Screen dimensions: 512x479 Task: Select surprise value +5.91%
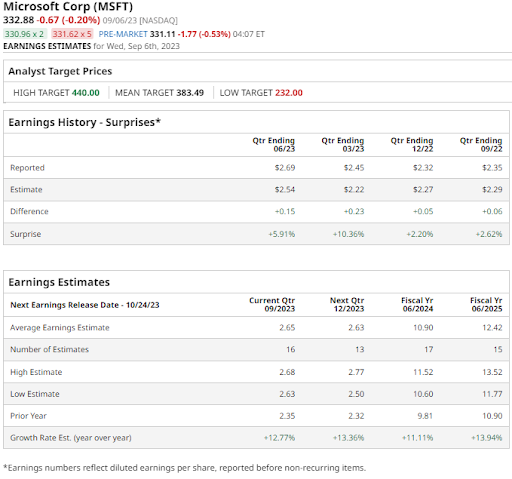(282, 234)
